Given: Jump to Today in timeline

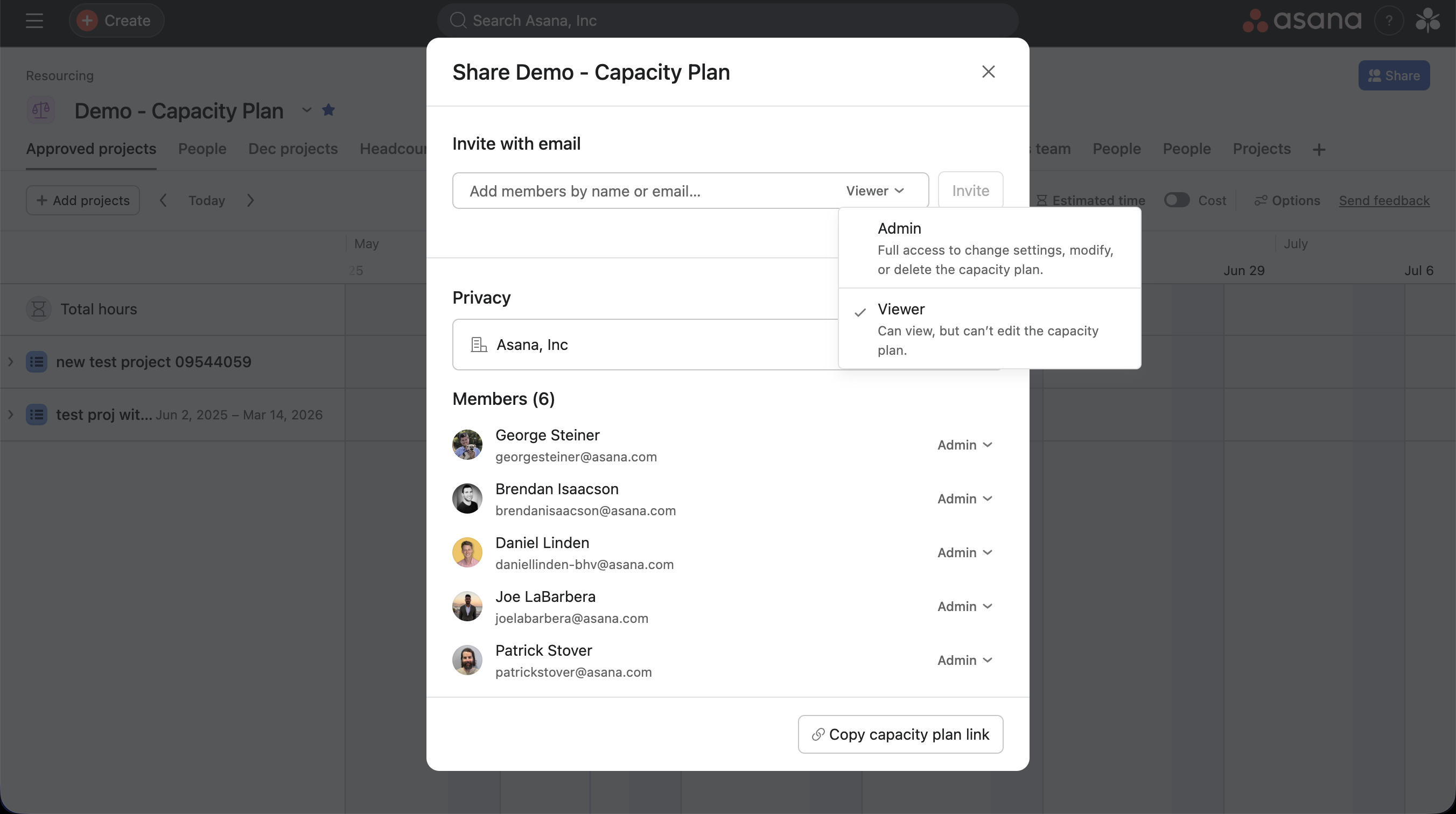Looking at the screenshot, I should pyautogui.click(x=207, y=200).
